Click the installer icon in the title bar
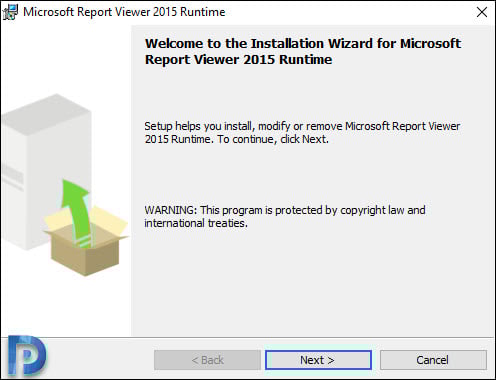Viewport: 496px width, 380px height. [x=10, y=12]
